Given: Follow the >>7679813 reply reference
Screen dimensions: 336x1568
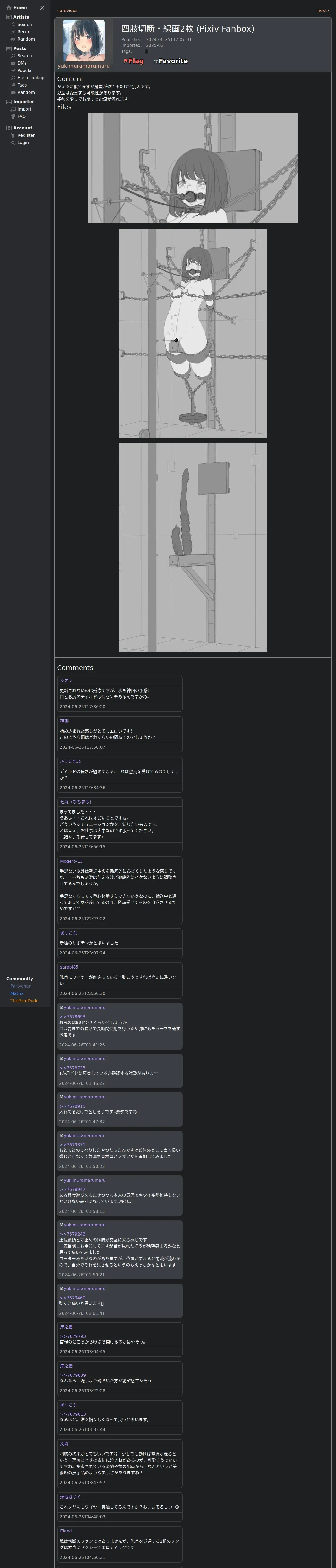Looking at the screenshot, I should coord(72,1414).
